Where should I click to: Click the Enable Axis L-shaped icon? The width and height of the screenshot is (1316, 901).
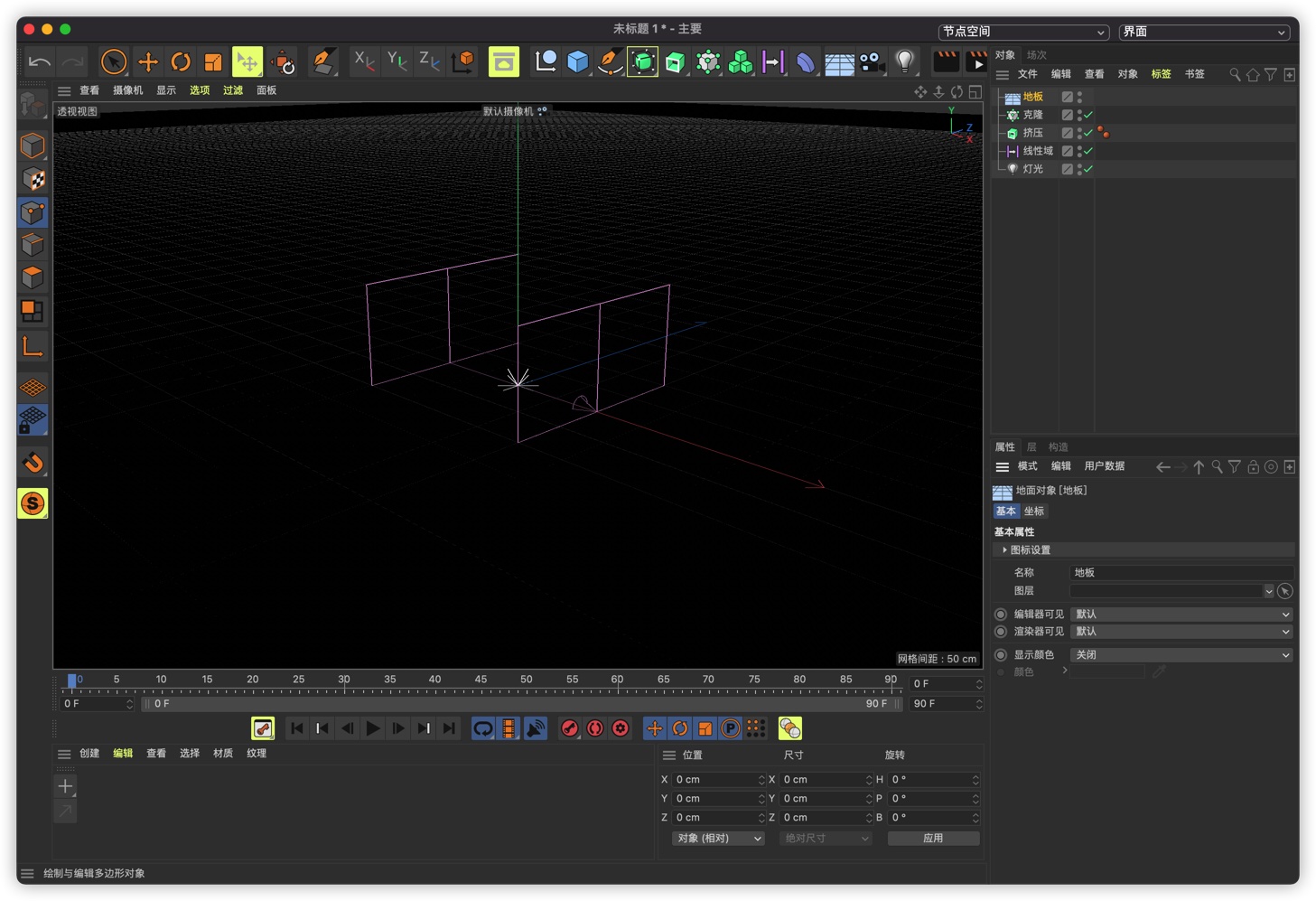pyautogui.click(x=33, y=345)
